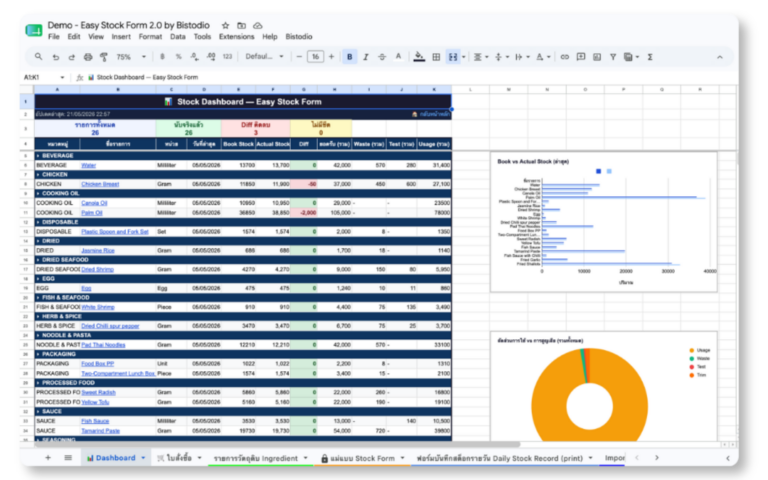Click the cloud document status icon
Screen dimensions: 768x480
258,25
